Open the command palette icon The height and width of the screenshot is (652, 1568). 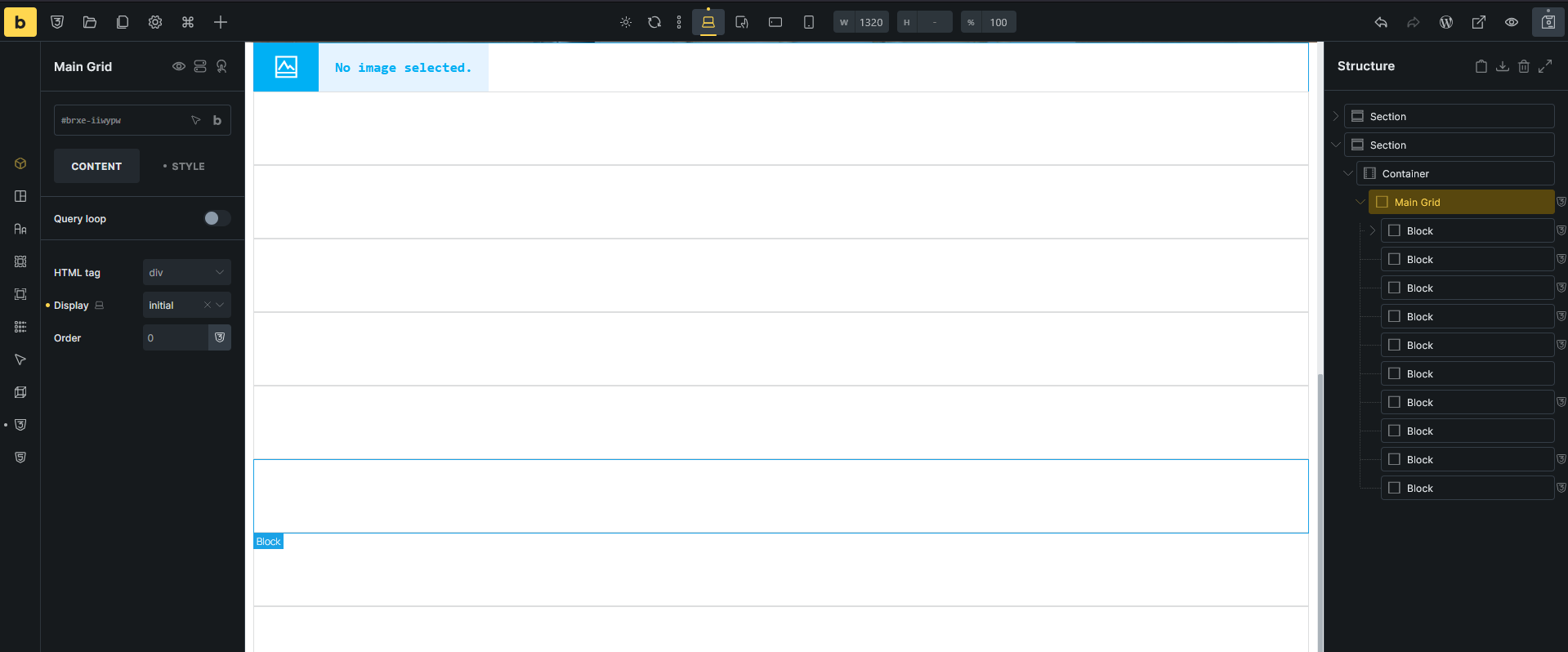[188, 22]
